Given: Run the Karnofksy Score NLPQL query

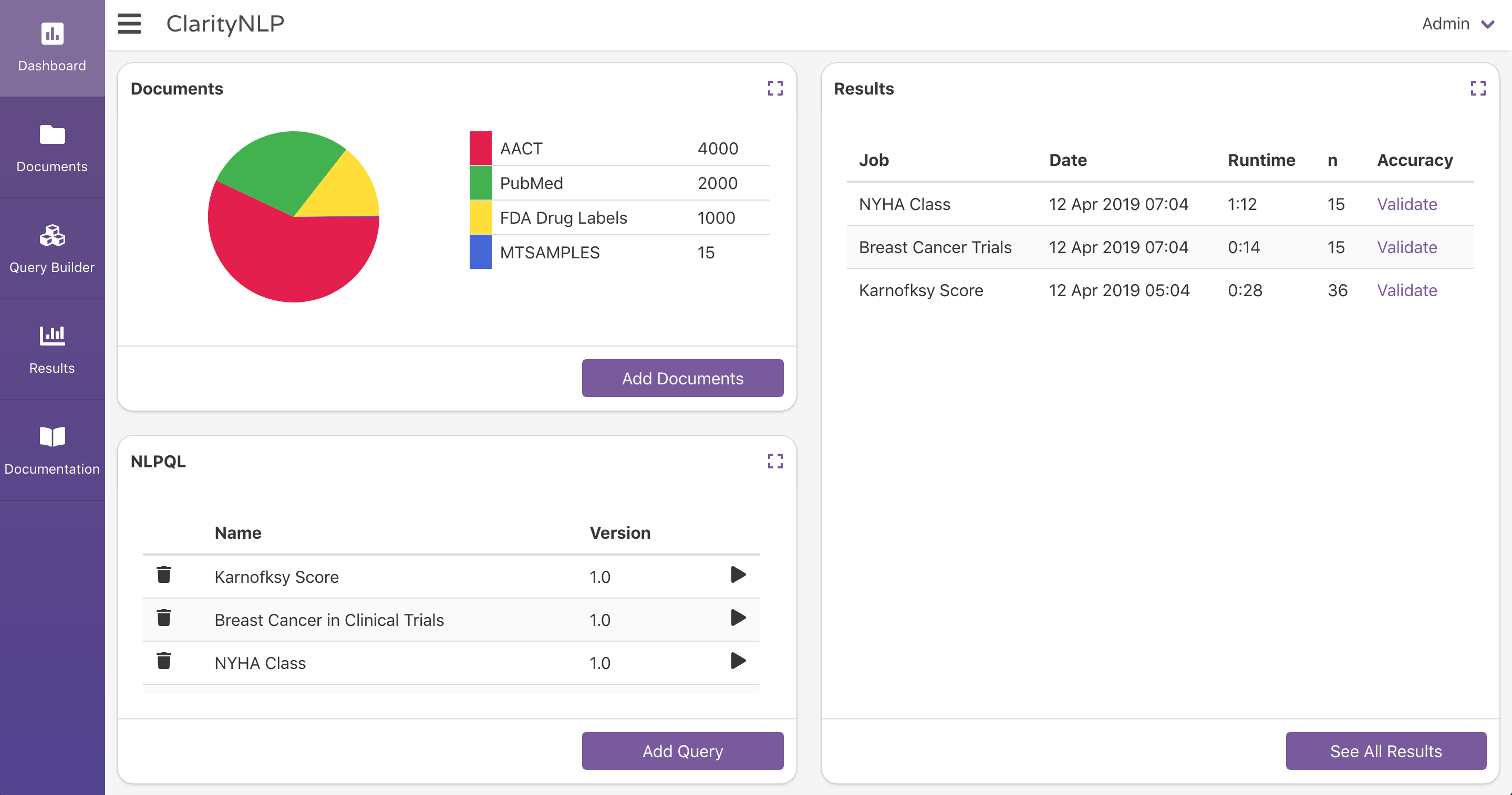Looking at the screenshot, I should point(738,575).
